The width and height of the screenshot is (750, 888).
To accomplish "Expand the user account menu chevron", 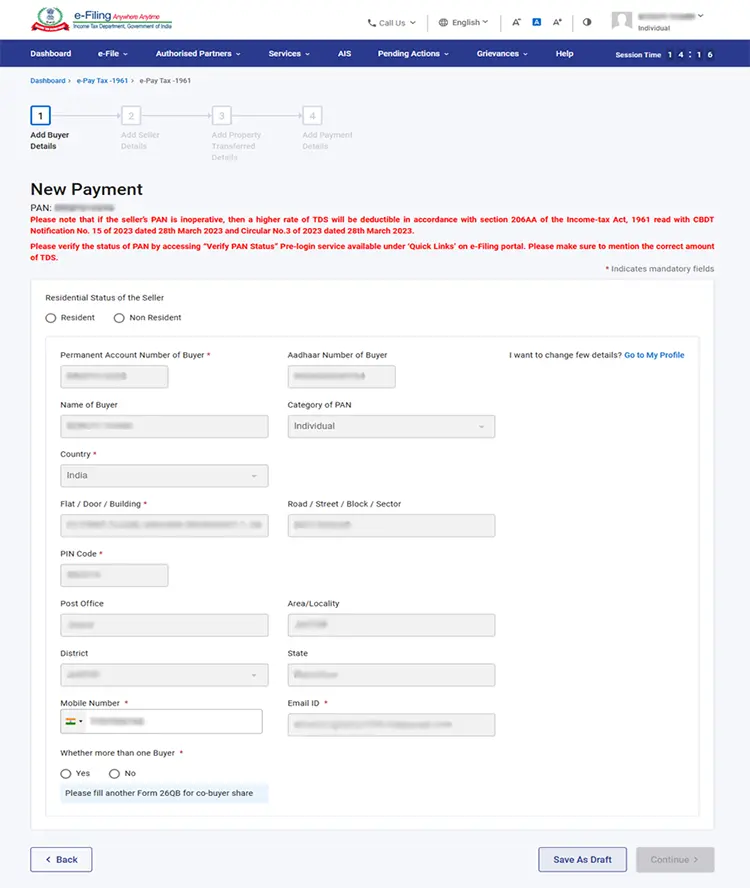I will click(x=701, y=16).
